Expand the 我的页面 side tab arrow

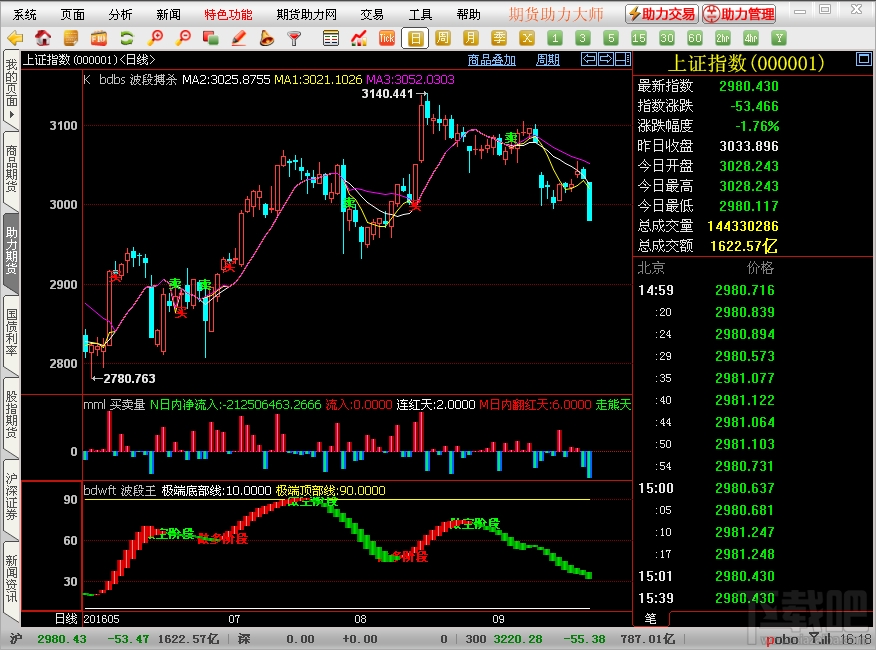click(x=11, y=115)
